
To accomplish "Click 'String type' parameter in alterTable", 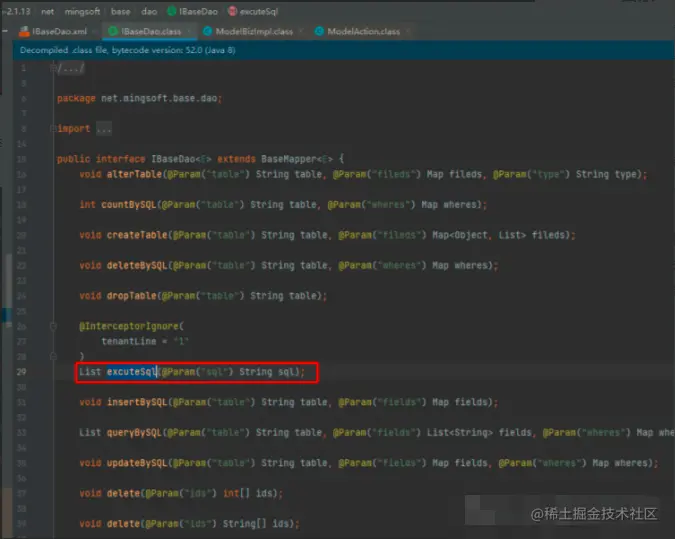I will coord(606,174).
